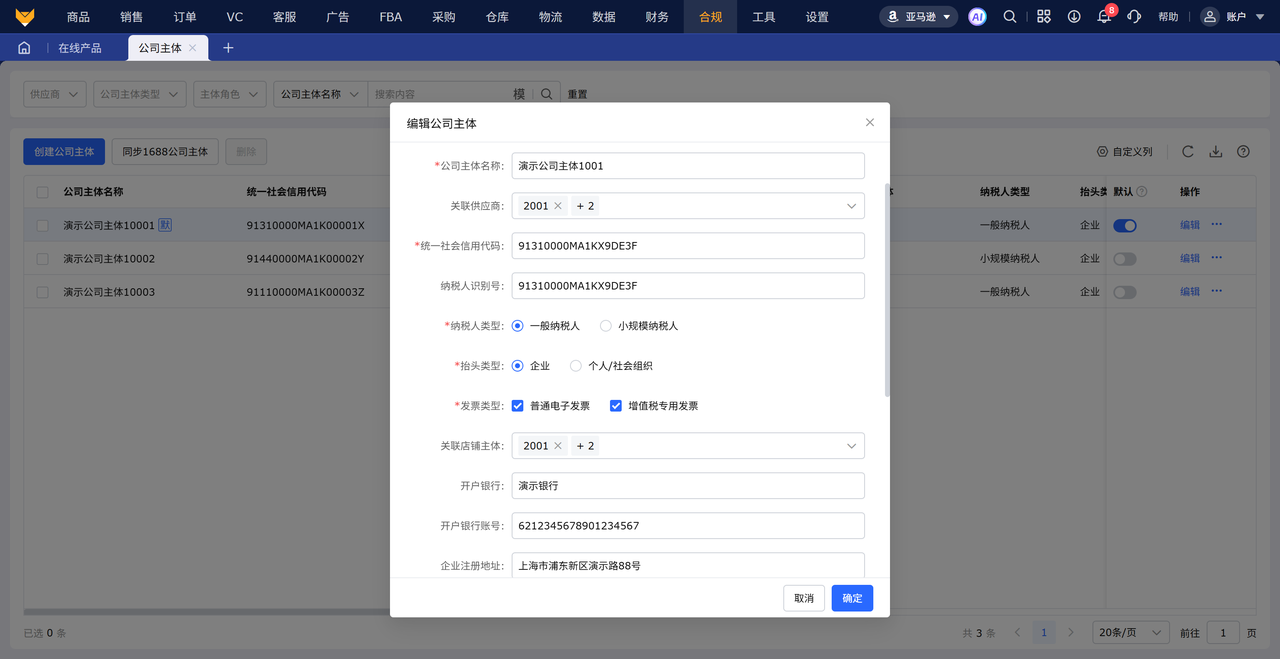Screen dimensions: 1280x659
Task: Click the account avatar icon
Action: pyautogui.click(x=1210, y=17)
